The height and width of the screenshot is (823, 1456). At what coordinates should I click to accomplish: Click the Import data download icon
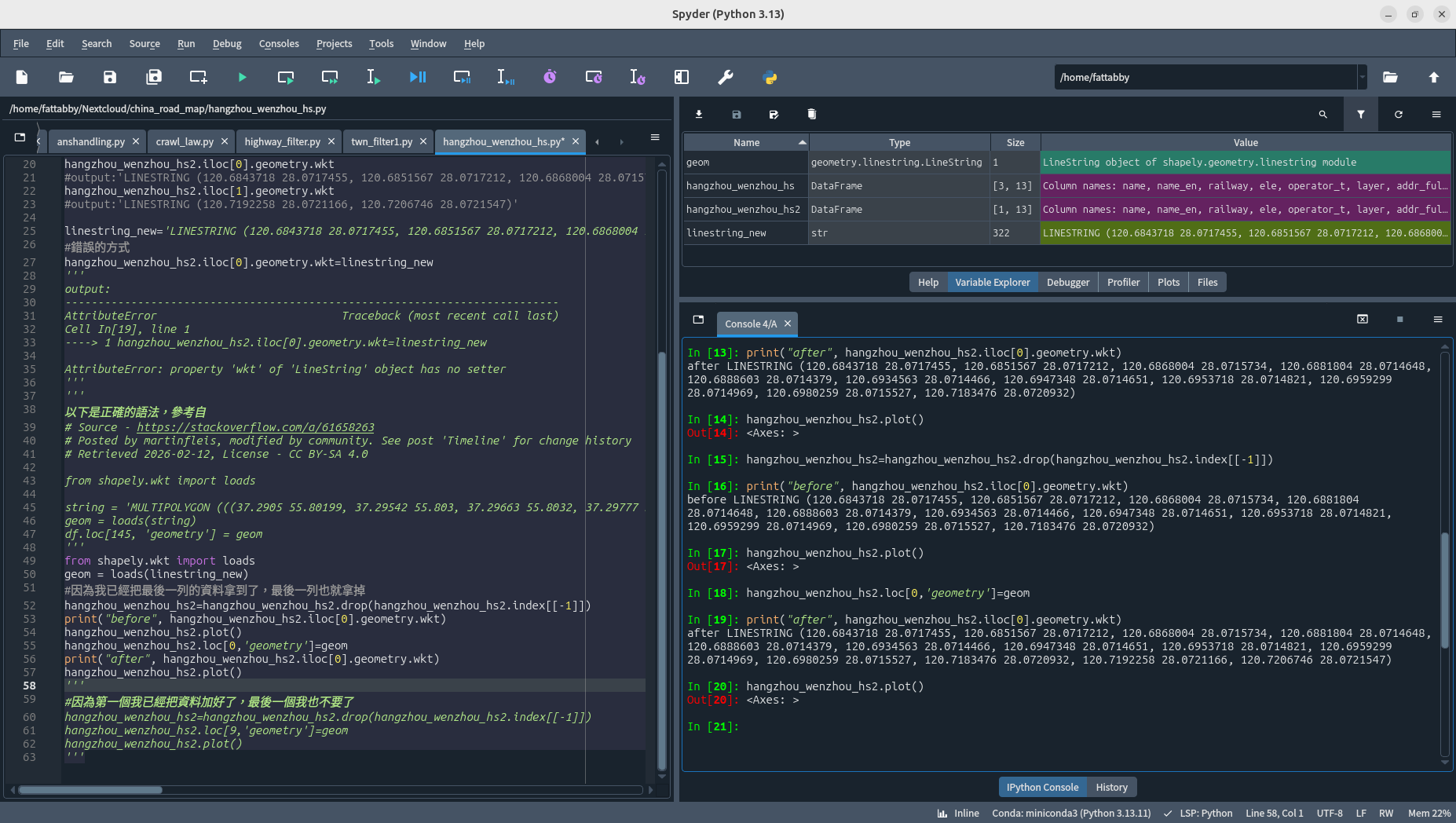tap(698, 115)
